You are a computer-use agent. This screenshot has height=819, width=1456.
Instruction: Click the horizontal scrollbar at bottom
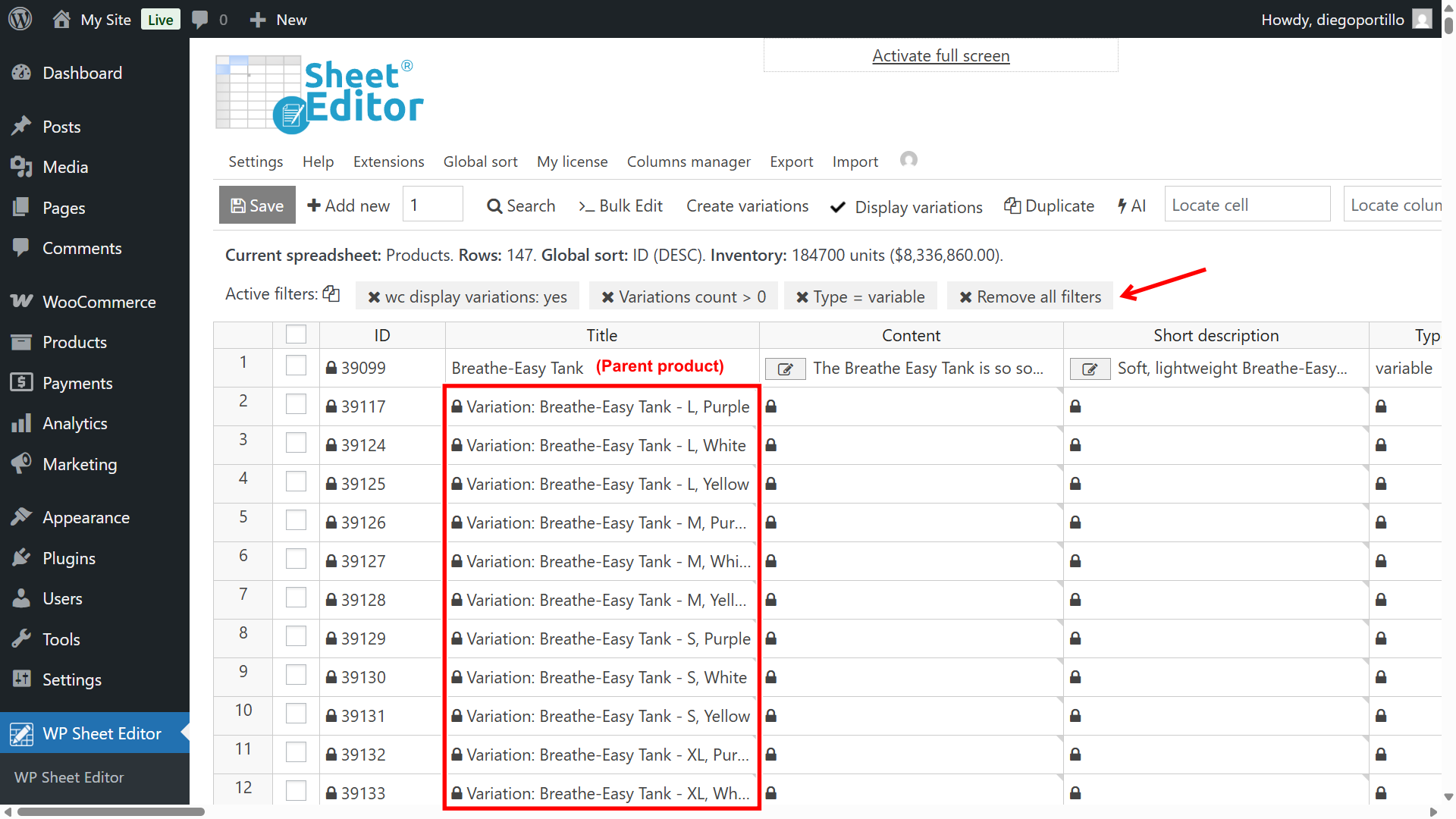pyautogui.click(x=110, y=811)
